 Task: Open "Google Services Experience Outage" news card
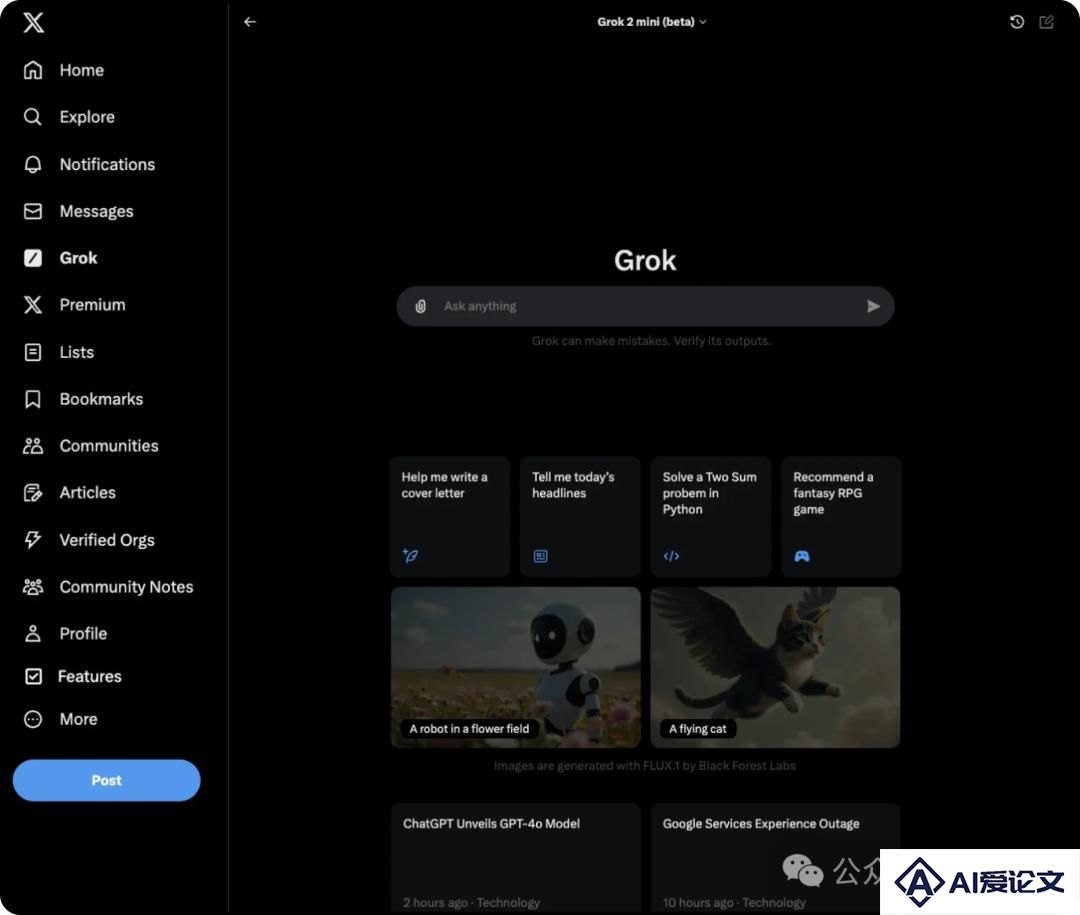pos(776,859)
